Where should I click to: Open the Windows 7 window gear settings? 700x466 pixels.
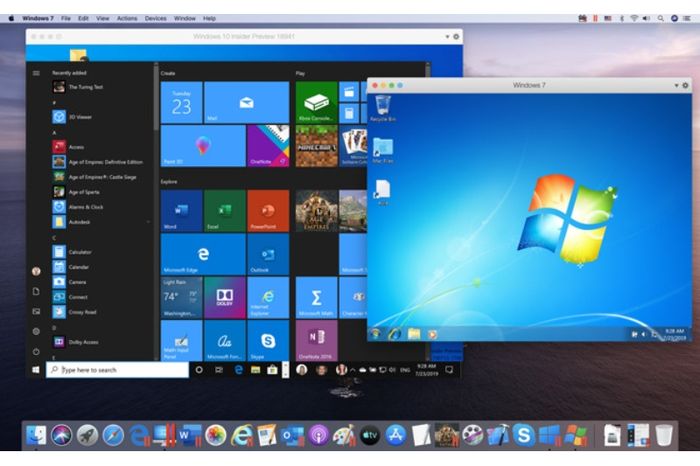(x=685, y=85)
